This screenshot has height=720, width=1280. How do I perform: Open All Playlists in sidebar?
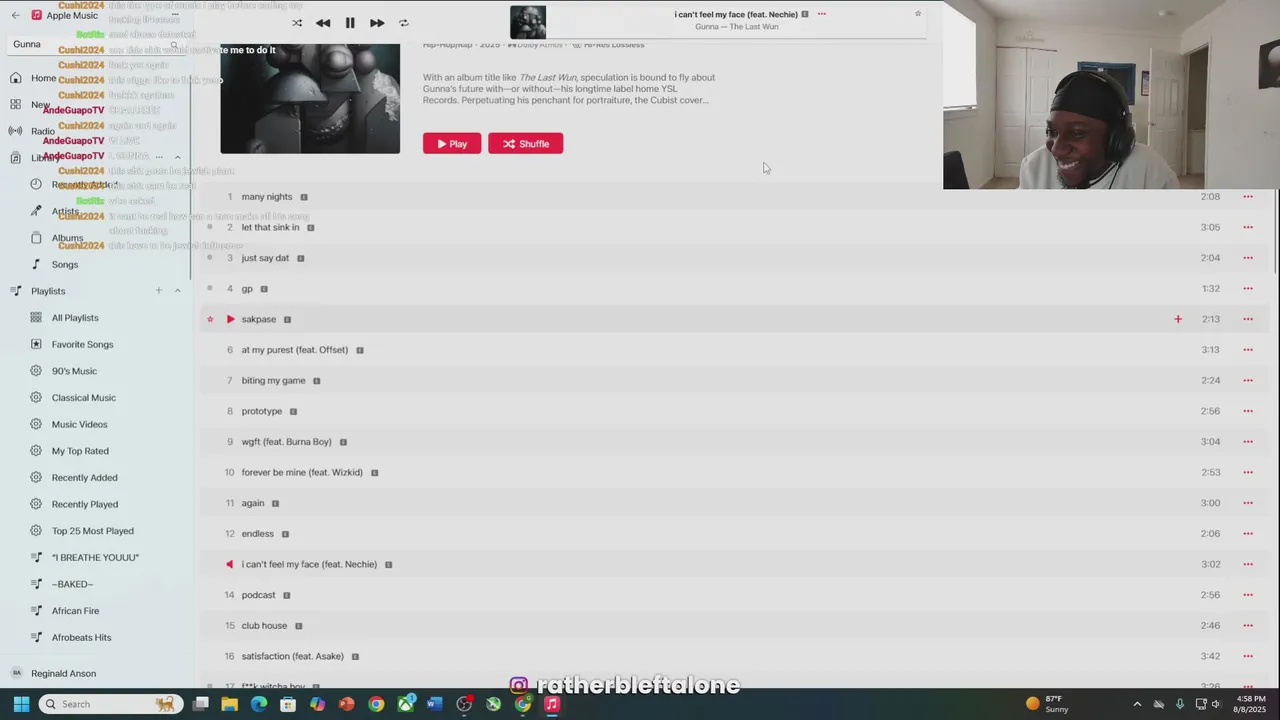[x=75, y=318]
